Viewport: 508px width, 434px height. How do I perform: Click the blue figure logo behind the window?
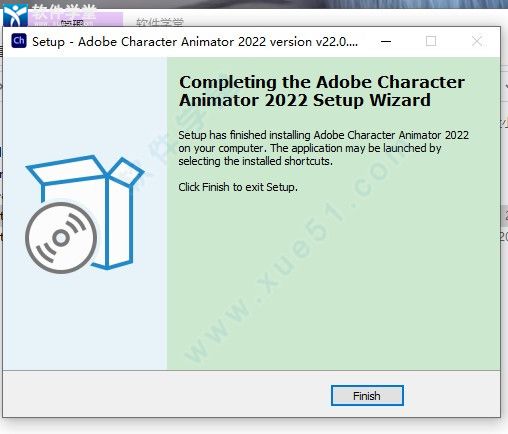pyautogui.click(x=15, y=15)
